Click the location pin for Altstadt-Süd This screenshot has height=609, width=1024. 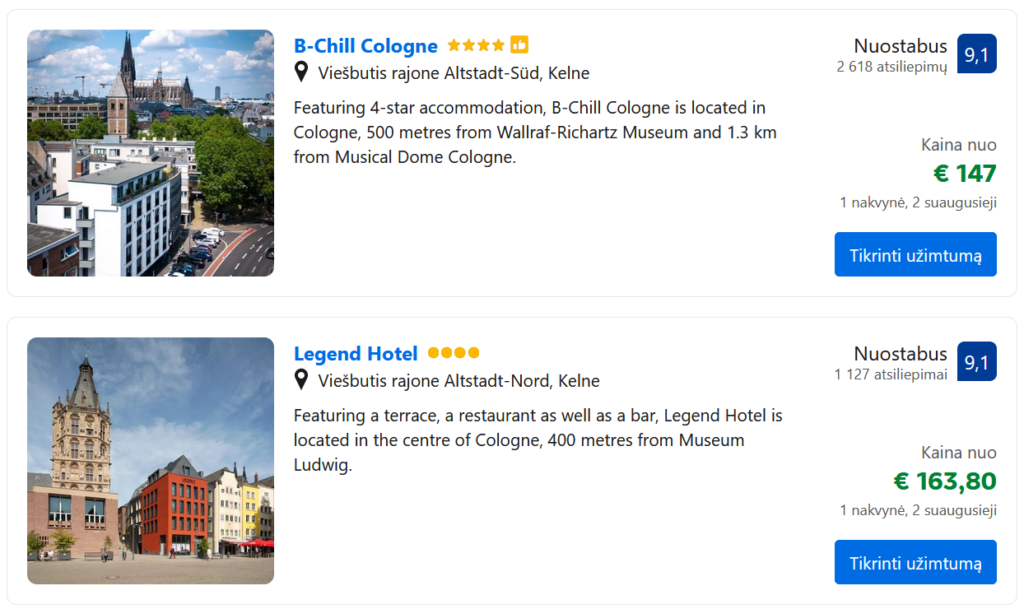point(301,72)
